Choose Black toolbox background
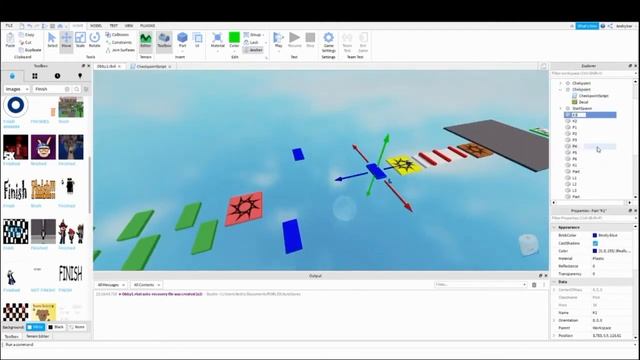Screen dimensions: 640x360 (x=56, y=327)
